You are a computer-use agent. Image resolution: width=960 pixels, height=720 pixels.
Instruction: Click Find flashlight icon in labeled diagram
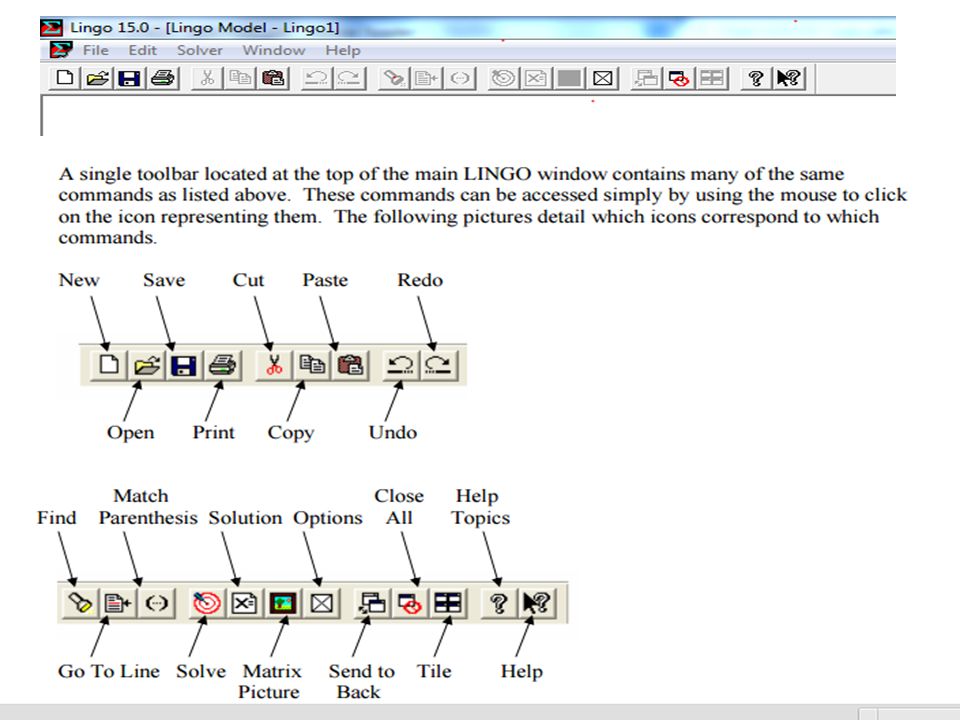click(x=80, y=604)
